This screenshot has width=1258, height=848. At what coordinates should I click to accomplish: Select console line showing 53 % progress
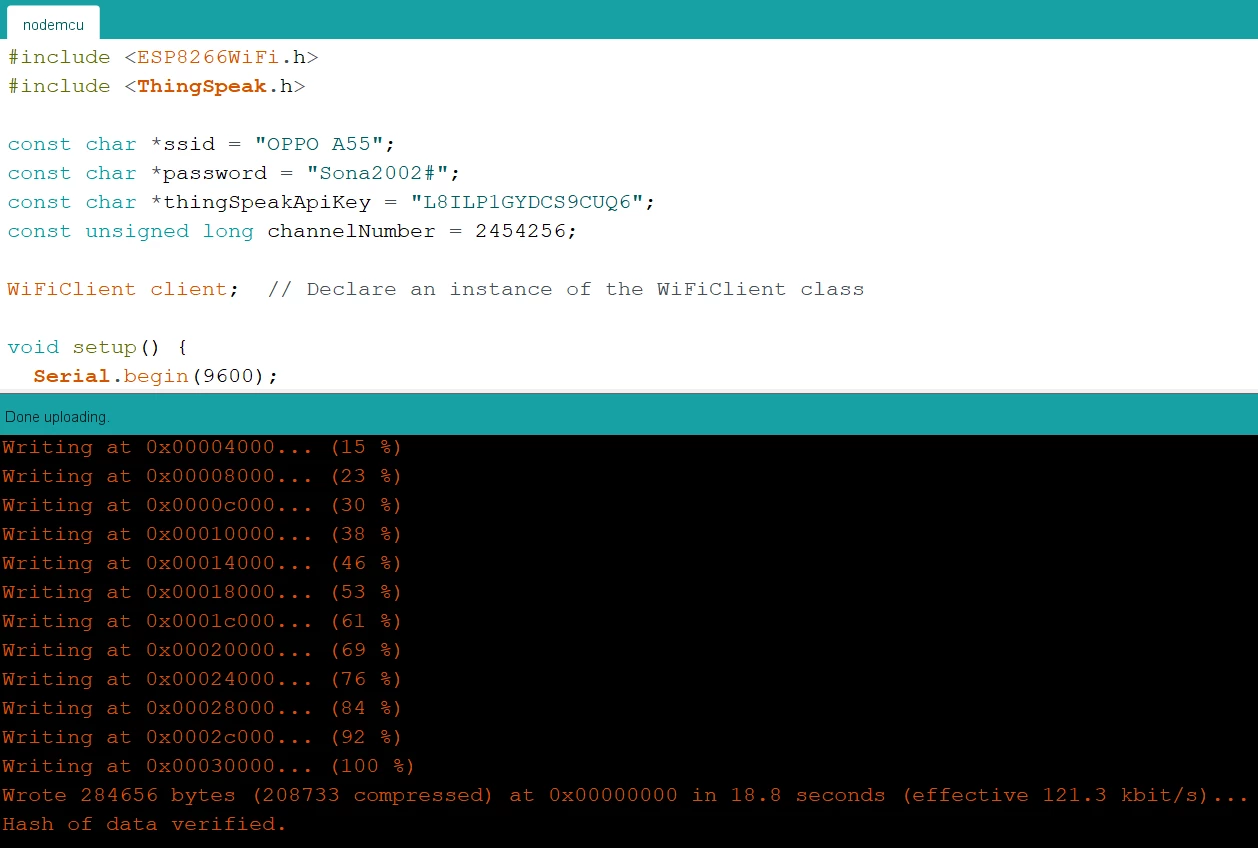coord(202,592)
